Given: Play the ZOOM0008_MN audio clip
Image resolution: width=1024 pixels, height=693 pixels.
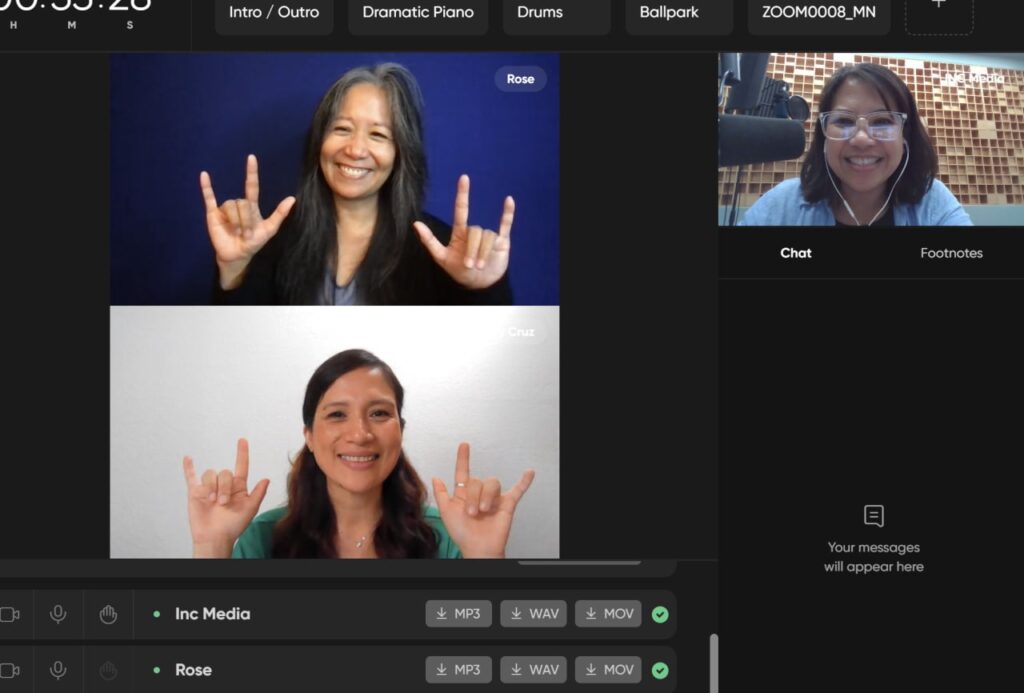Looking at the screenshot, I should pyautogui.click(x=818, y=14).
